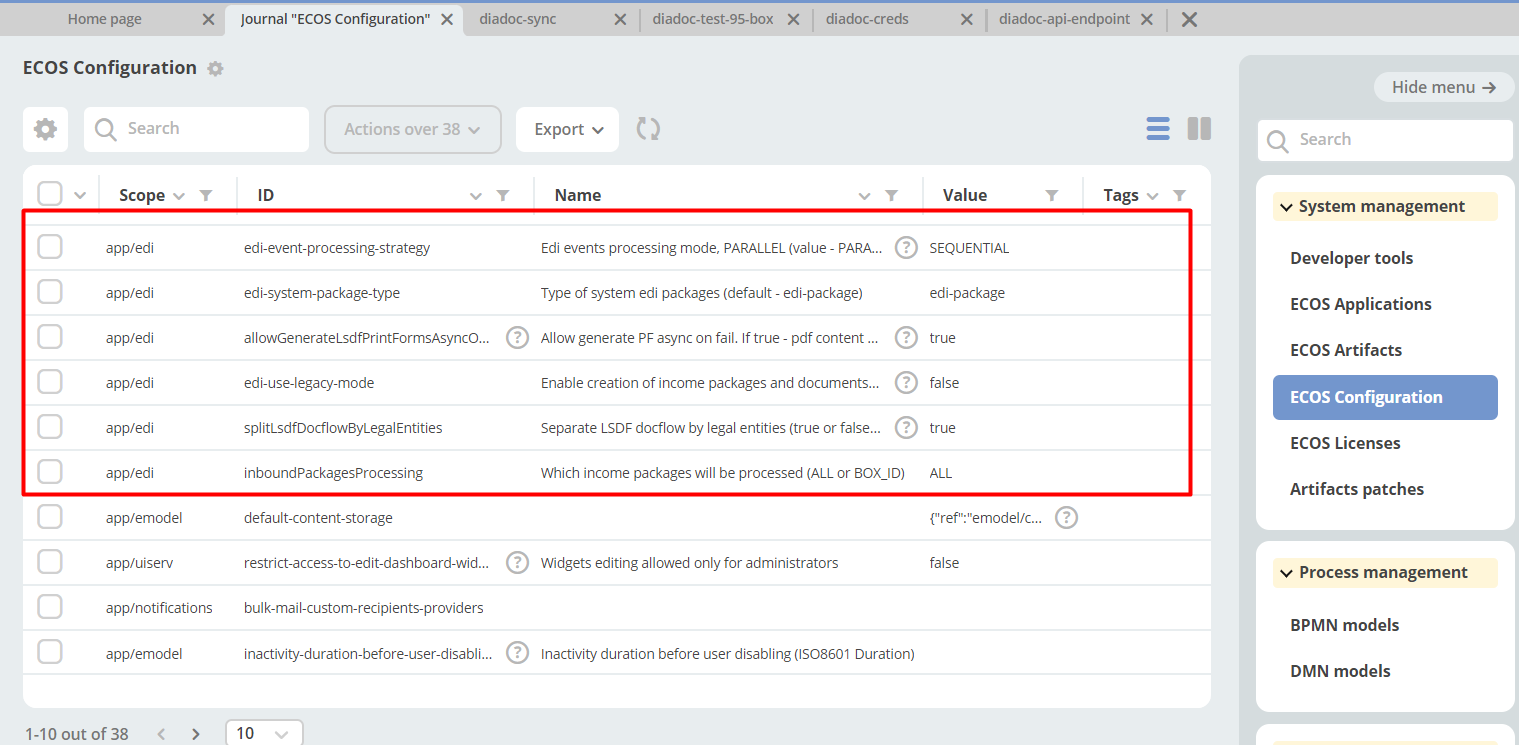Viewport: 1519px width, 745px height.
Task: Close the Home page tab
Action: point(208,19)
